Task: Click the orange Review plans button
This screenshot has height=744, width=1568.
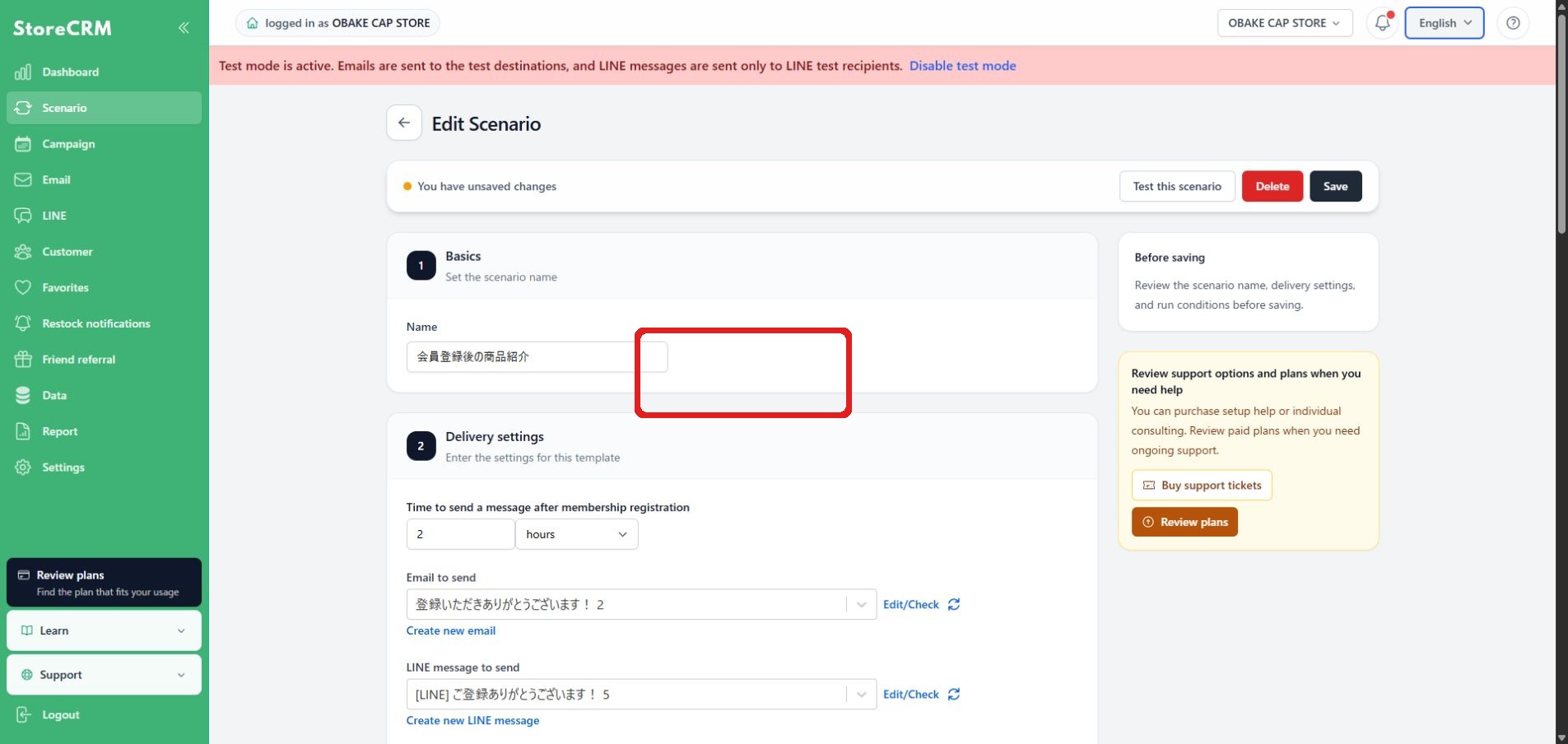Action: [x=1184, y=523]
